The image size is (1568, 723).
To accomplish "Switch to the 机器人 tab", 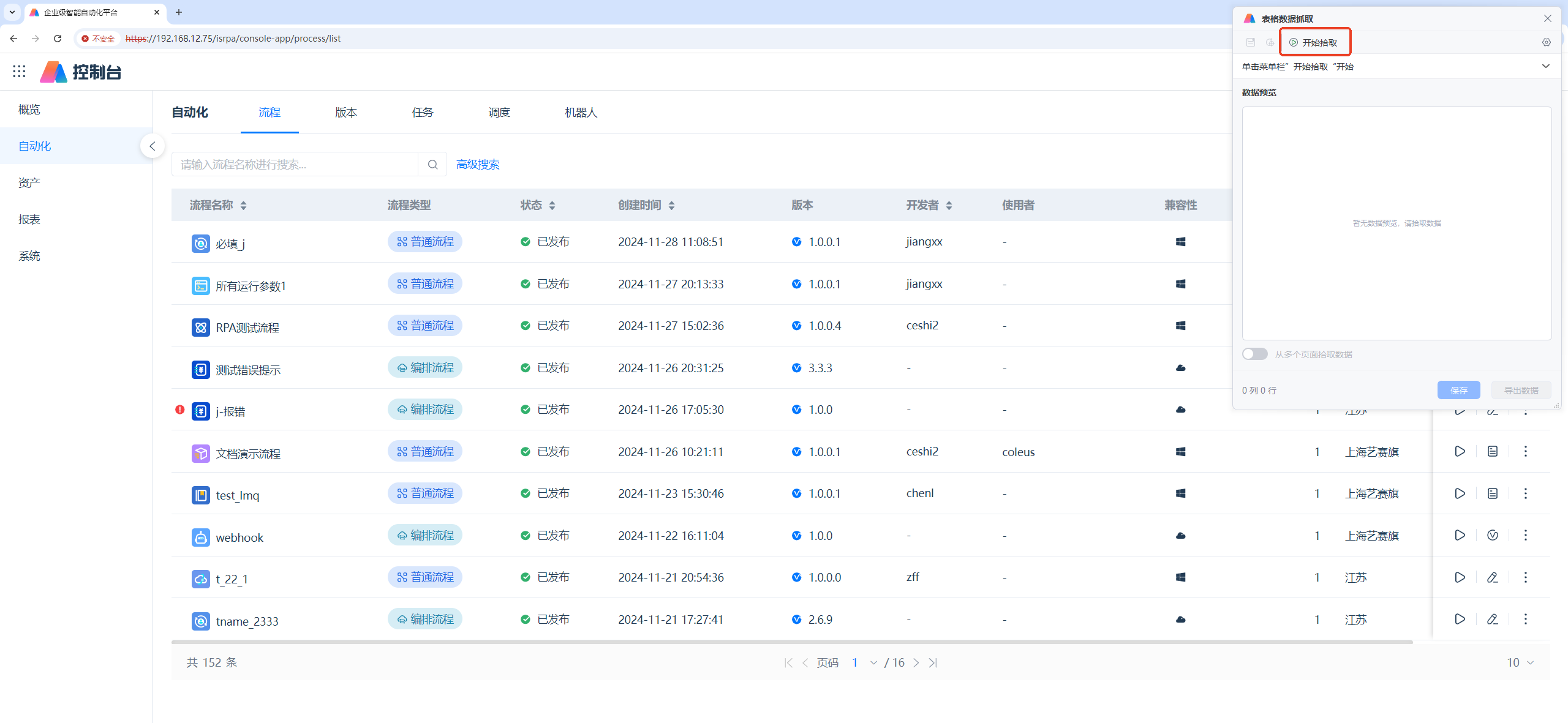I will 581,113.
